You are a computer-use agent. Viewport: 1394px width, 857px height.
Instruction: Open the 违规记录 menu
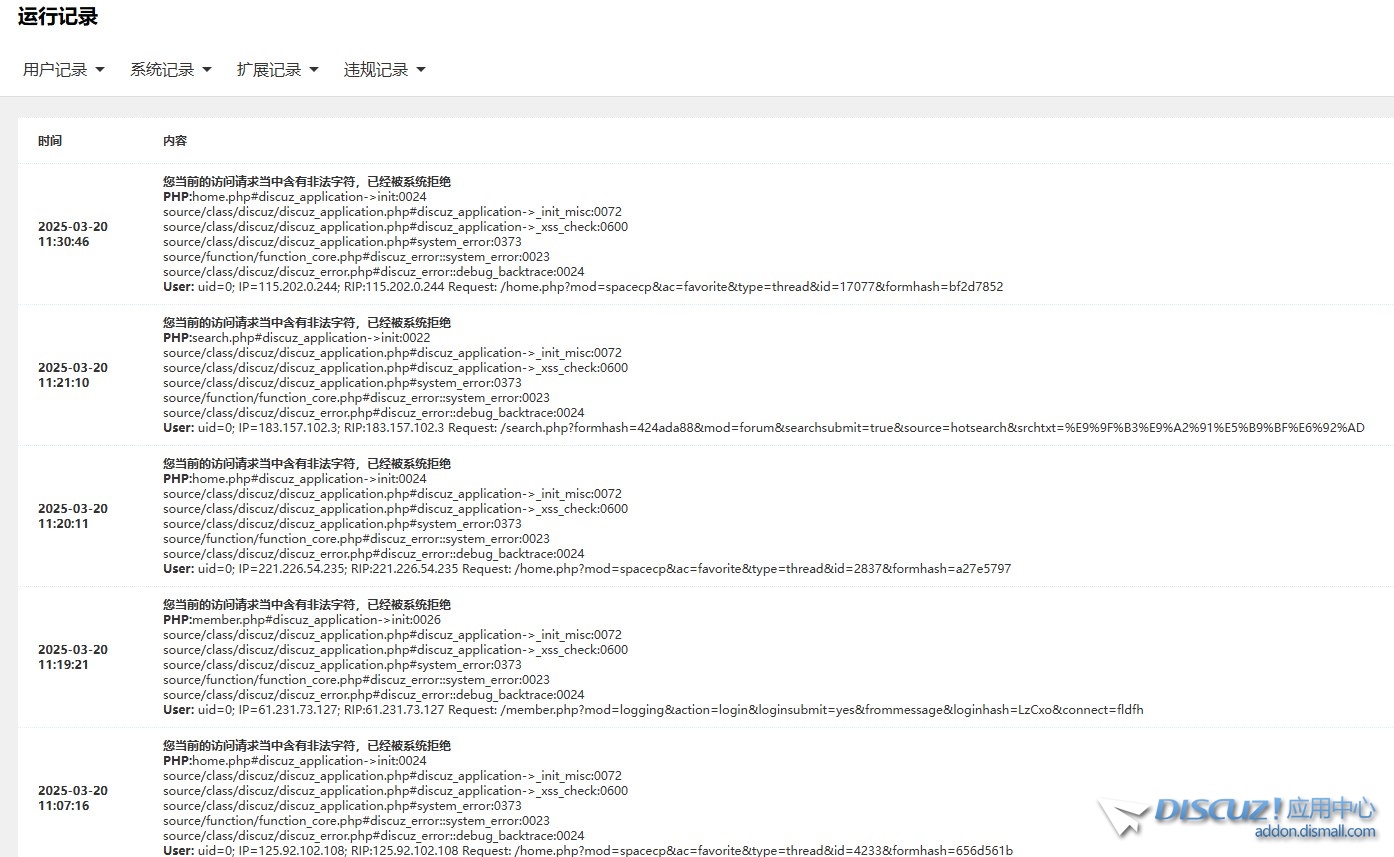point(384,70)
